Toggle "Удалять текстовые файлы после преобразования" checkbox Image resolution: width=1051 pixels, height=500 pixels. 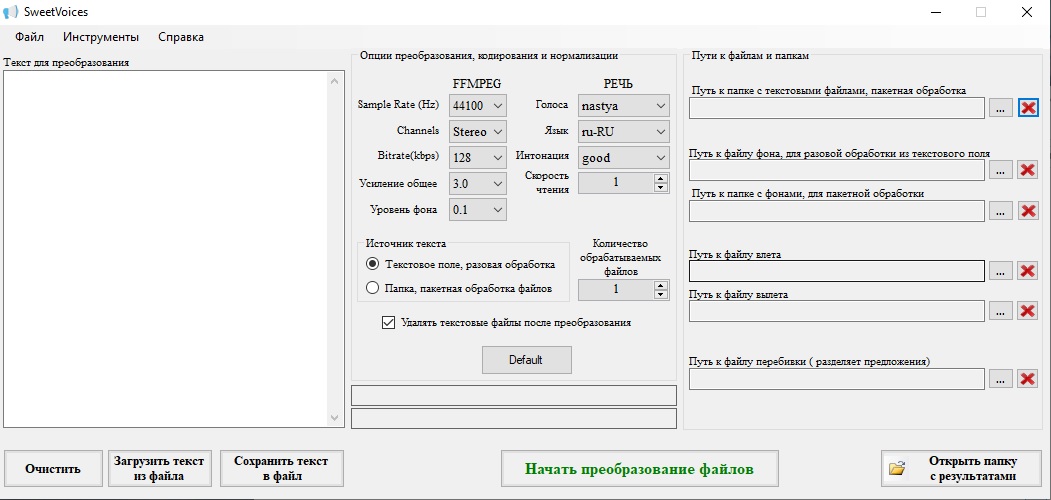pos(388,322)
